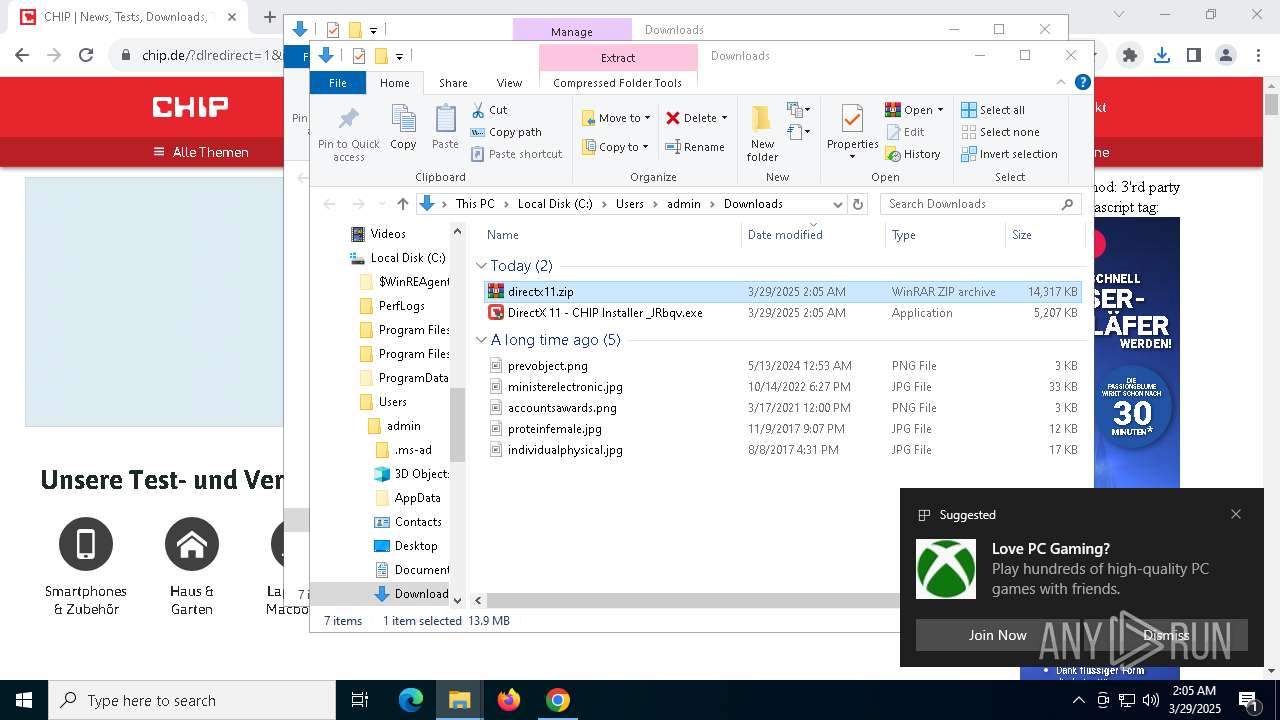Select Contacts in navigation tree
The height and width of the screenshot is (720, 1280).
click(x=418, y=522)
